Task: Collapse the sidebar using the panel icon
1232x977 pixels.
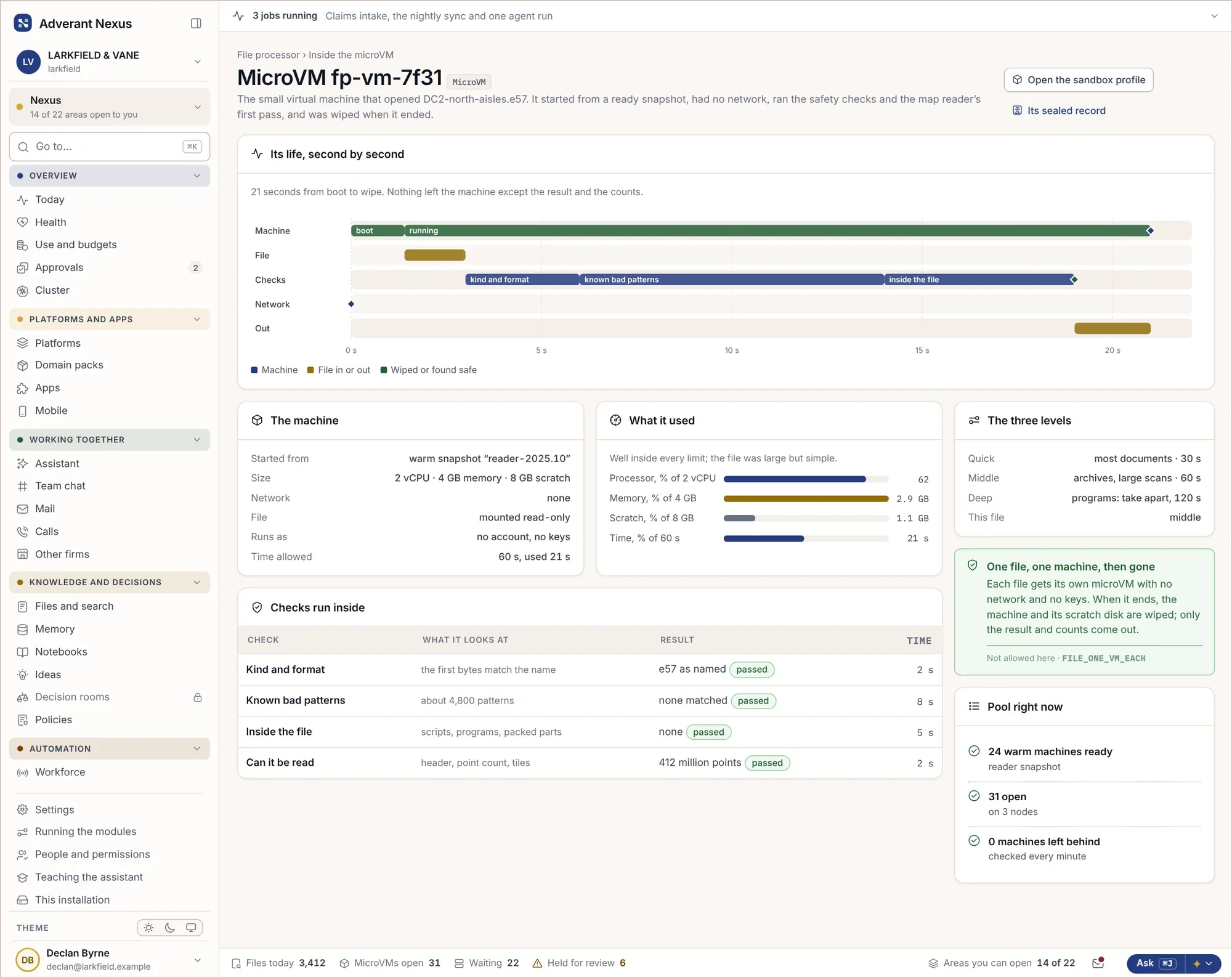Action: point(196,23)
